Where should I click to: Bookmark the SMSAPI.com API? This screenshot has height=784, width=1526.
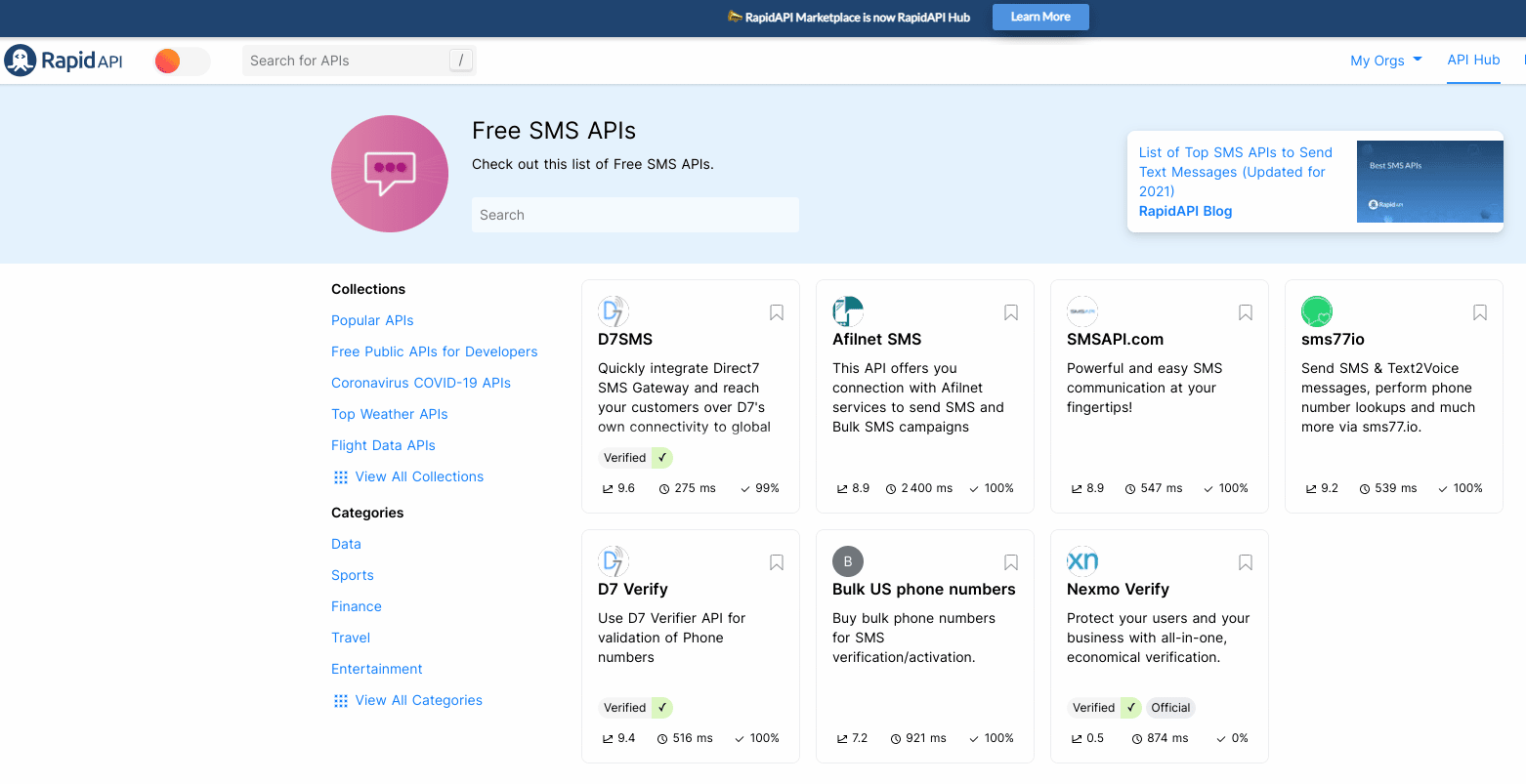tap(1246, 312)
